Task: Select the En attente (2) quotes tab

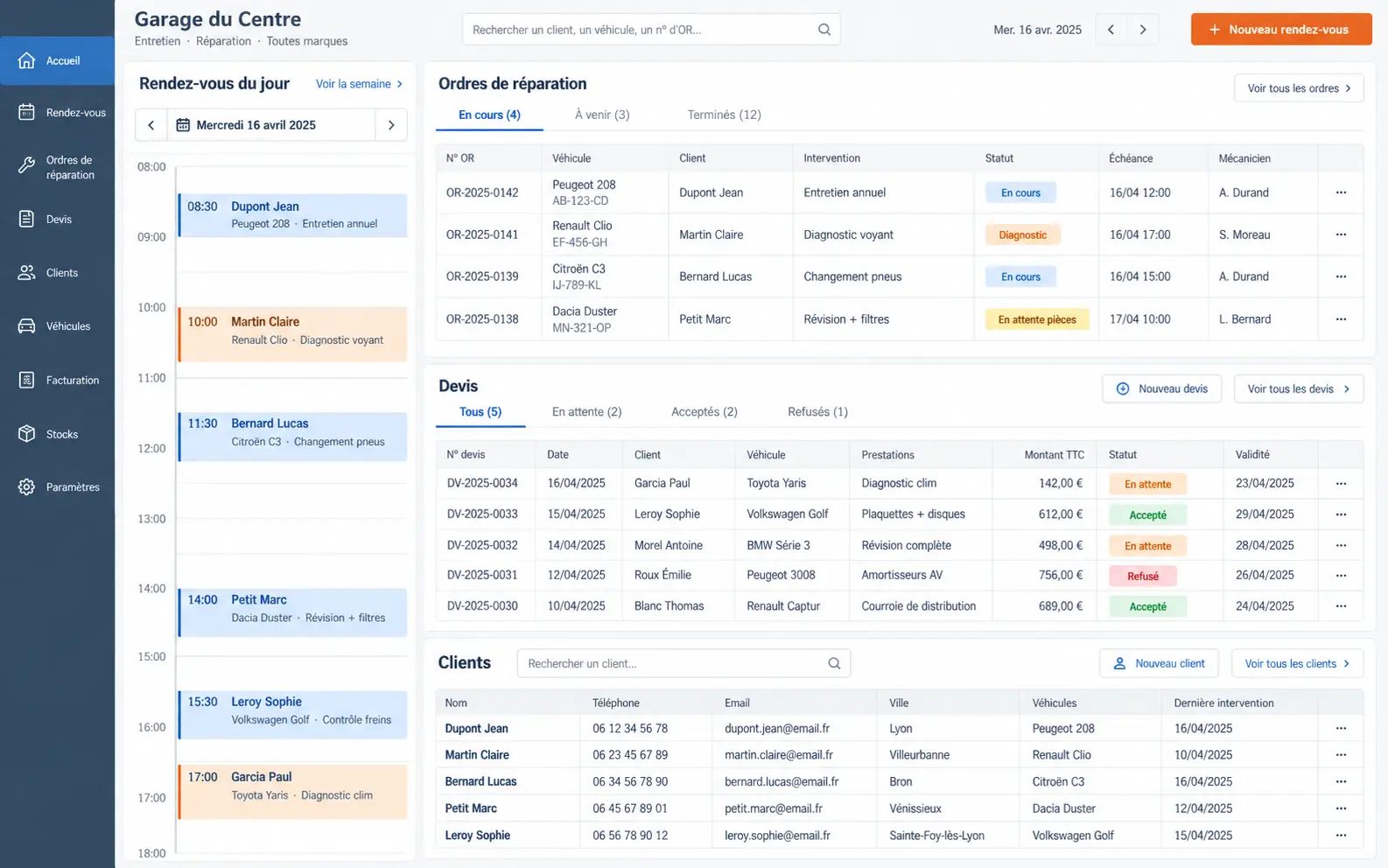Action: pos(586,412)
